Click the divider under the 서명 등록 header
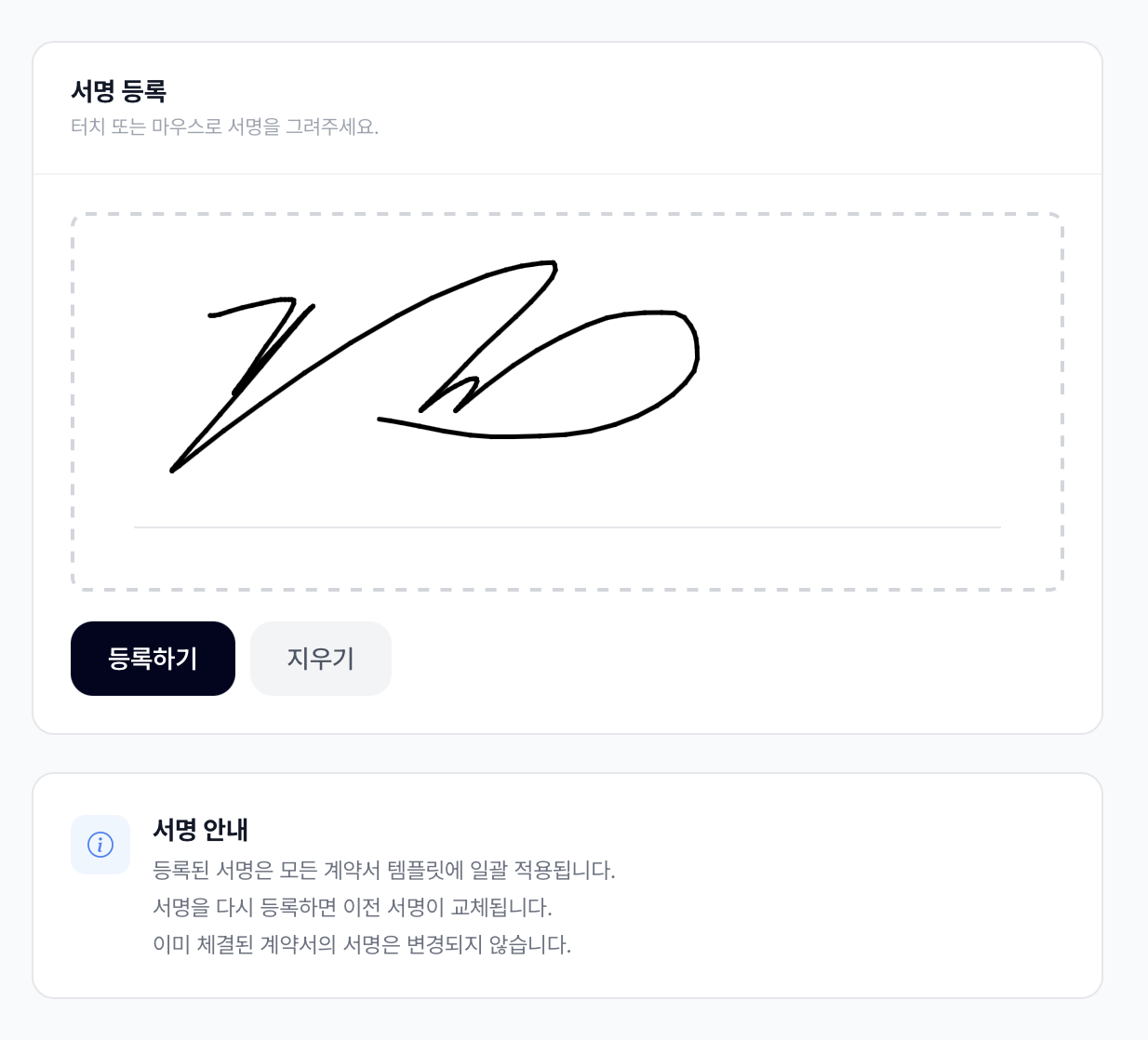1148x1040 pixels. (567, 172)
